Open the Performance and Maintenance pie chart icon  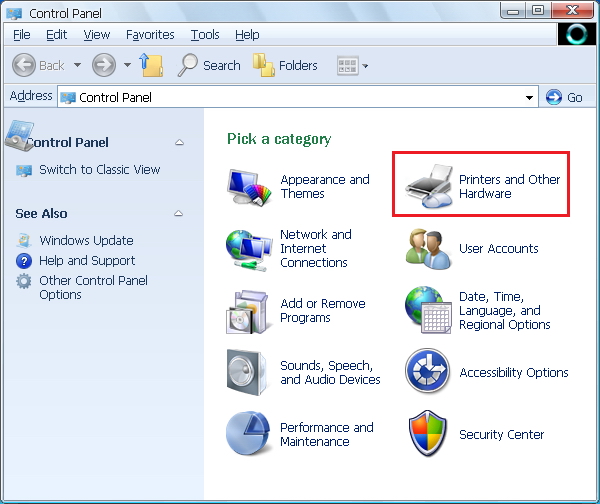tap(248, 434)
